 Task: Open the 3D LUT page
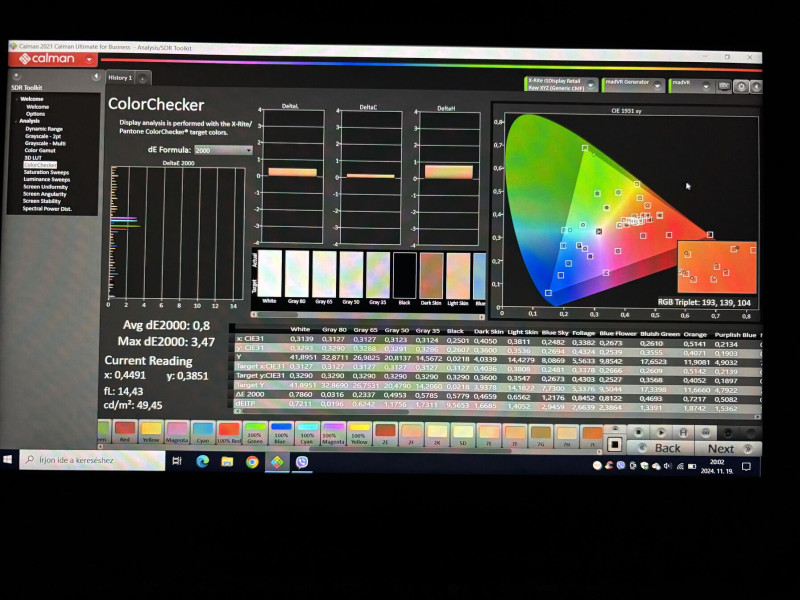click(33, 158)
